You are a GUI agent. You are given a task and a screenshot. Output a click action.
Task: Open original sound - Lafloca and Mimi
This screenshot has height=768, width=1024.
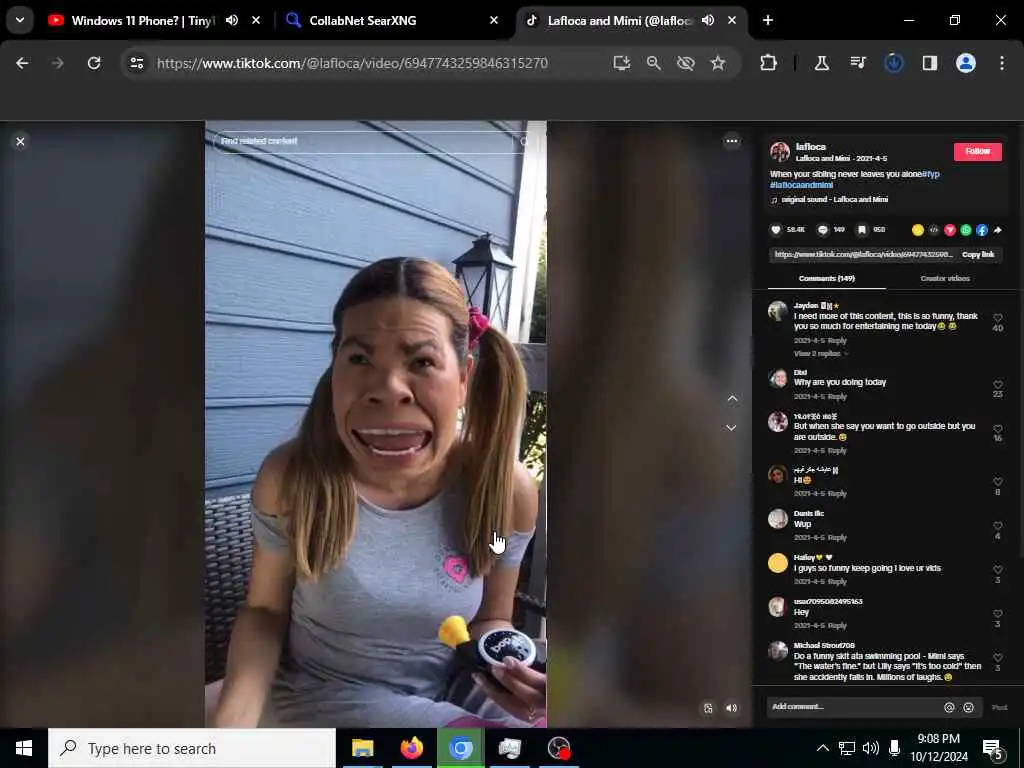pos(834,200)
